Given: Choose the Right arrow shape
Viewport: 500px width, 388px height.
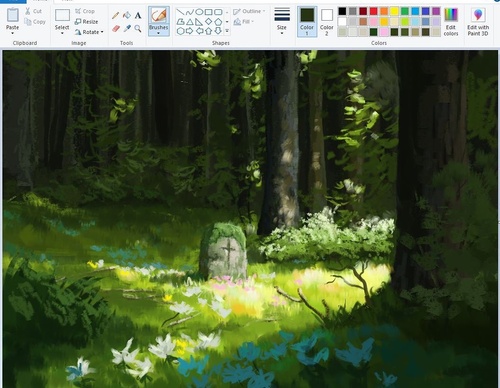Looking at the screenshot, I should 189,31.
